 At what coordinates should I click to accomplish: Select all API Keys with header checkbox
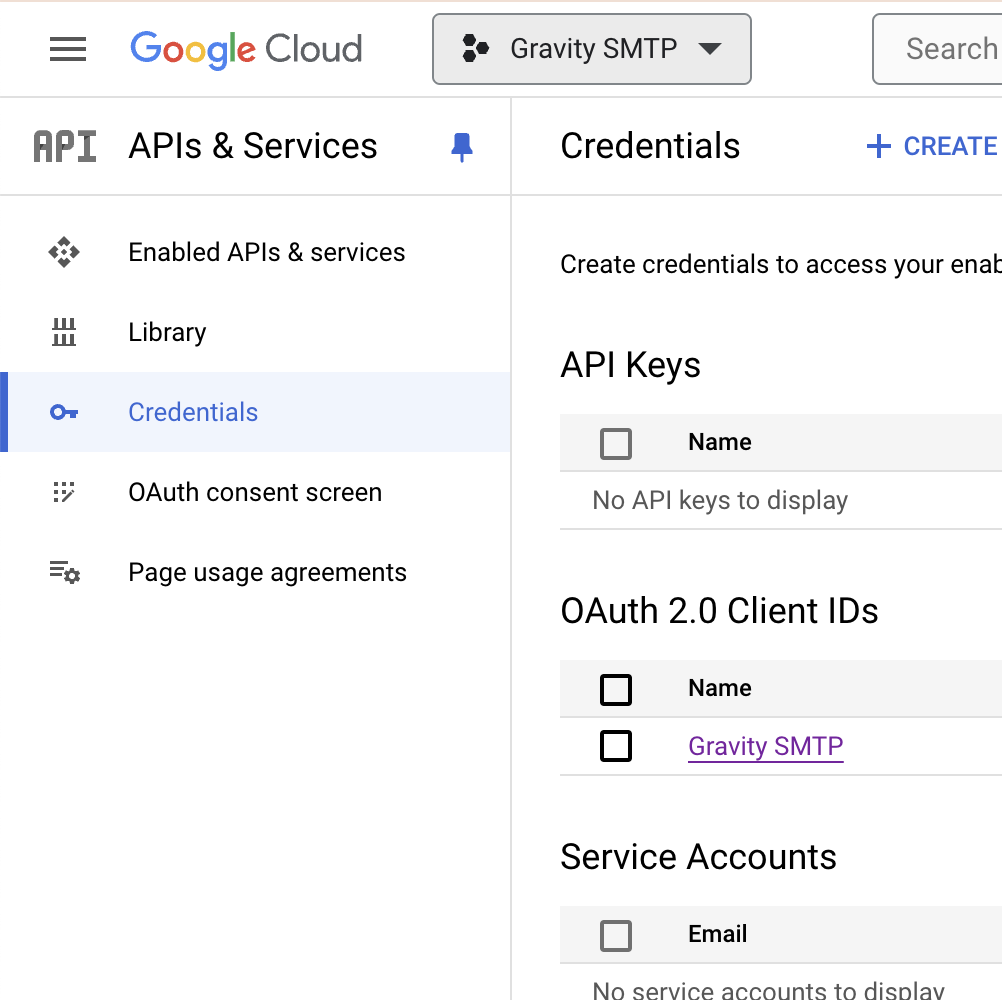616,443
